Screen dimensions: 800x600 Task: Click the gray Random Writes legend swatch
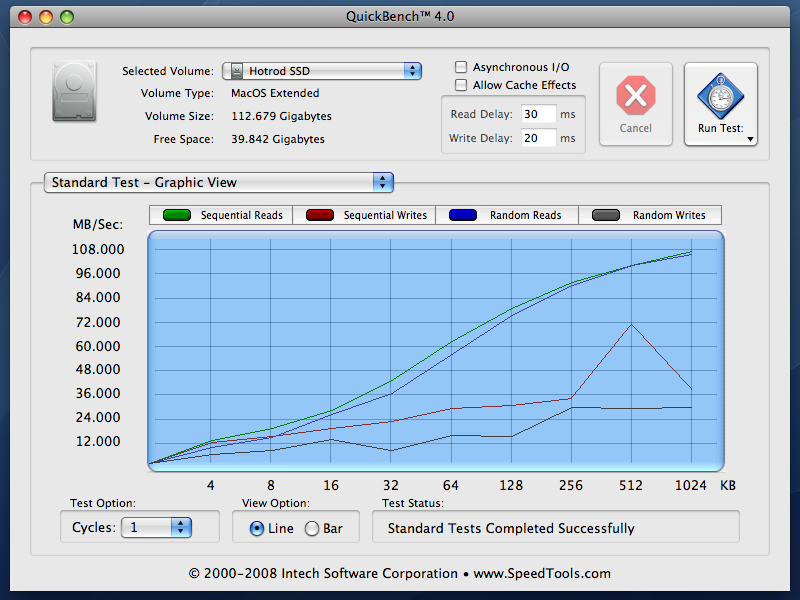[x=606, y=215]
